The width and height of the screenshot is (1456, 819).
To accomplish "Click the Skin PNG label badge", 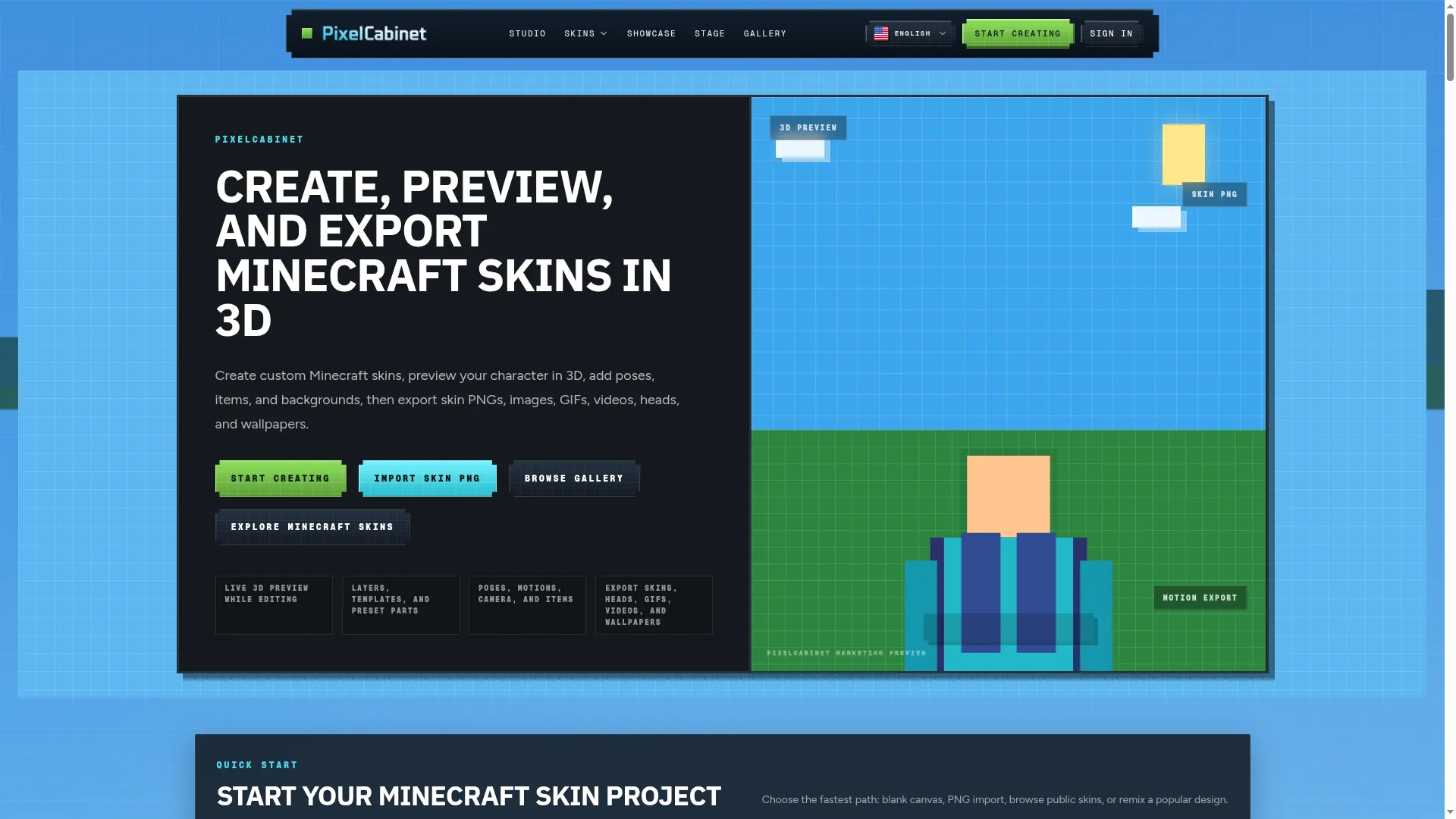I will (x=1214, y=195).
